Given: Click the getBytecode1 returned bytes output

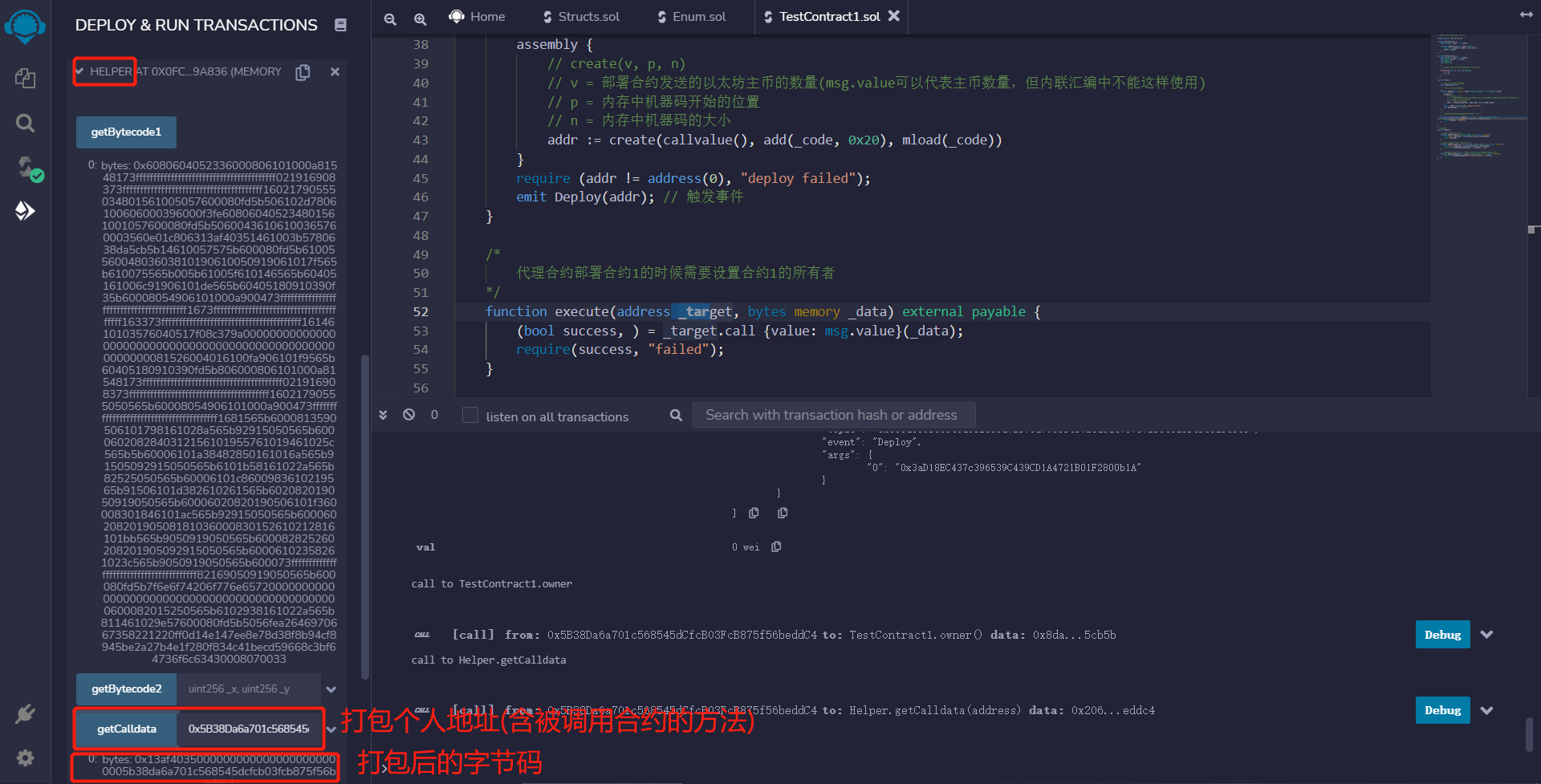Looking at the screenshot, I should click(x=218, y=412).
